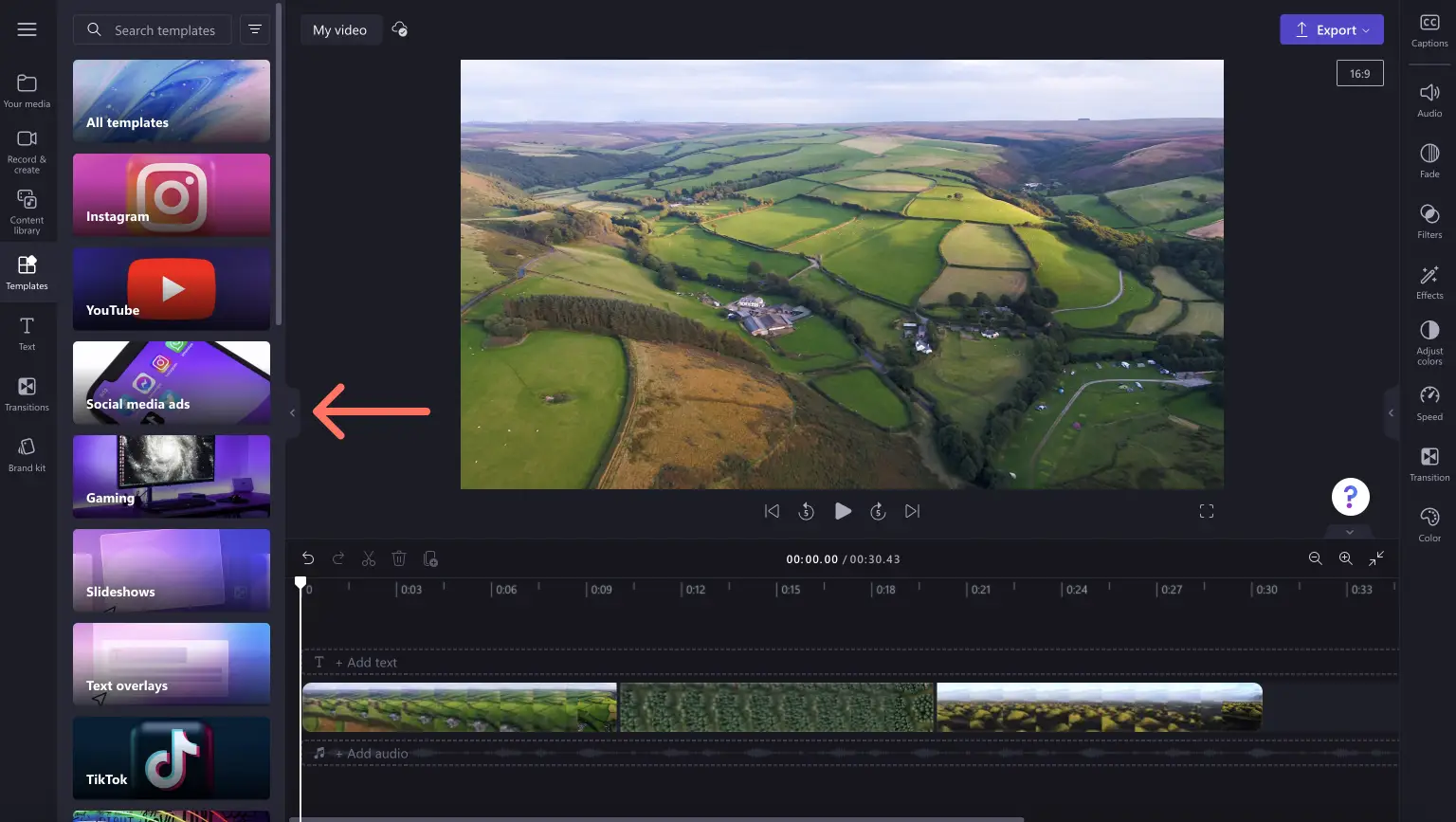
Task: Open Your media panel
Action: click(x=27, y=91)
